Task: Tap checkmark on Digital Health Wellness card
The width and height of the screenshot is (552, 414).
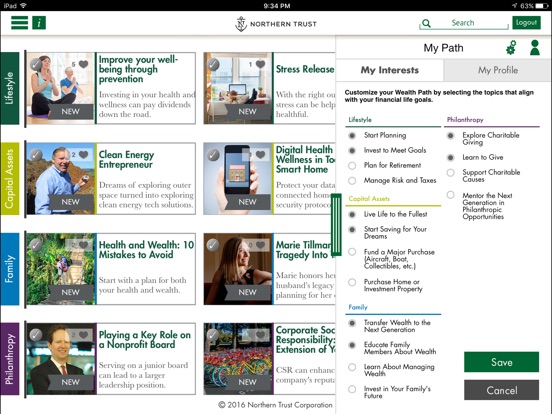Action: 213,155
